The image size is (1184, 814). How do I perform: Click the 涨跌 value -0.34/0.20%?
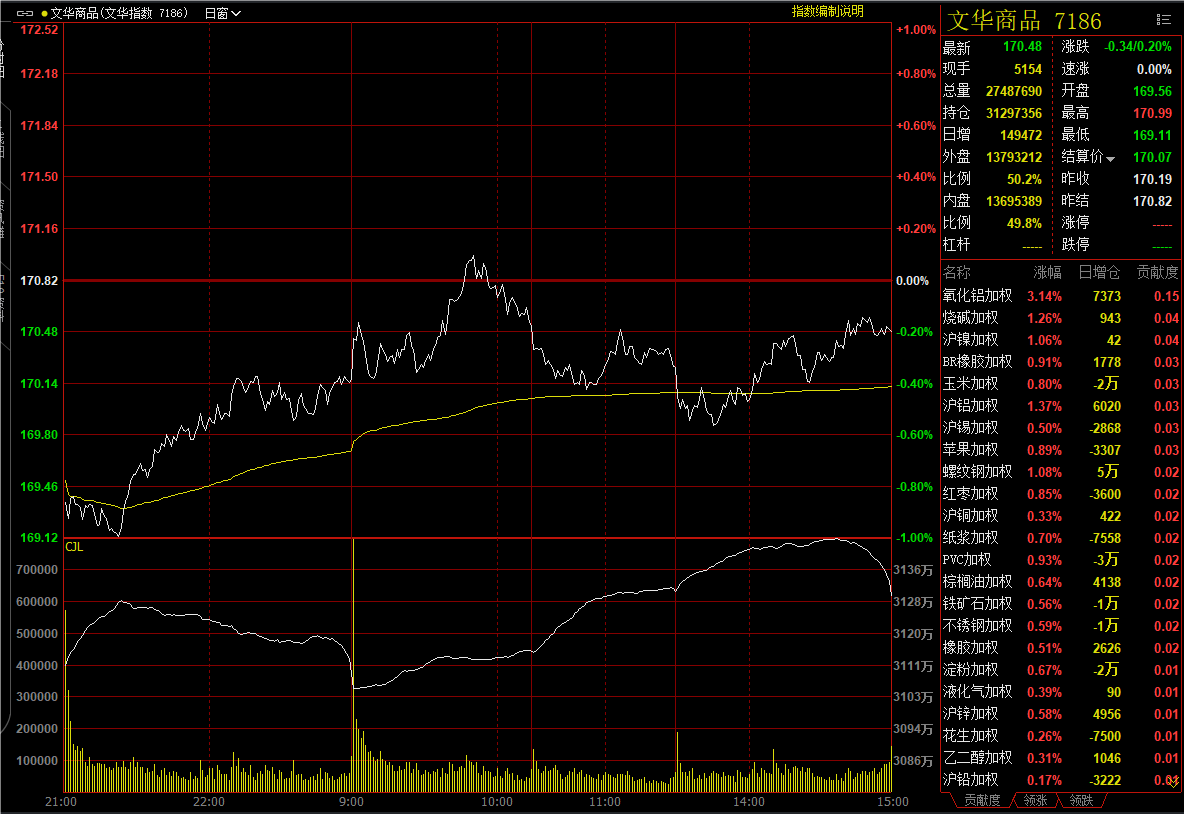pyautogui.click(x=1138, y=47)
